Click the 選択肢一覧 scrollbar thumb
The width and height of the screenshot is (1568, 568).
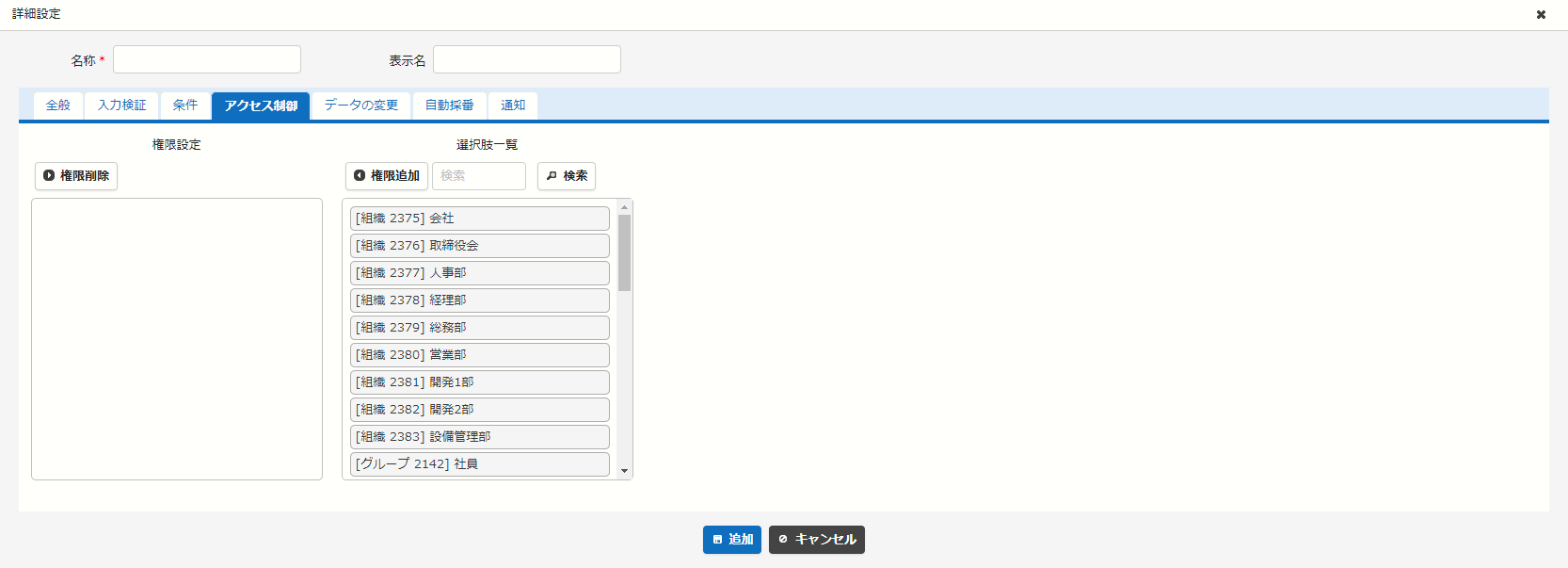click(x=624, y=252)
